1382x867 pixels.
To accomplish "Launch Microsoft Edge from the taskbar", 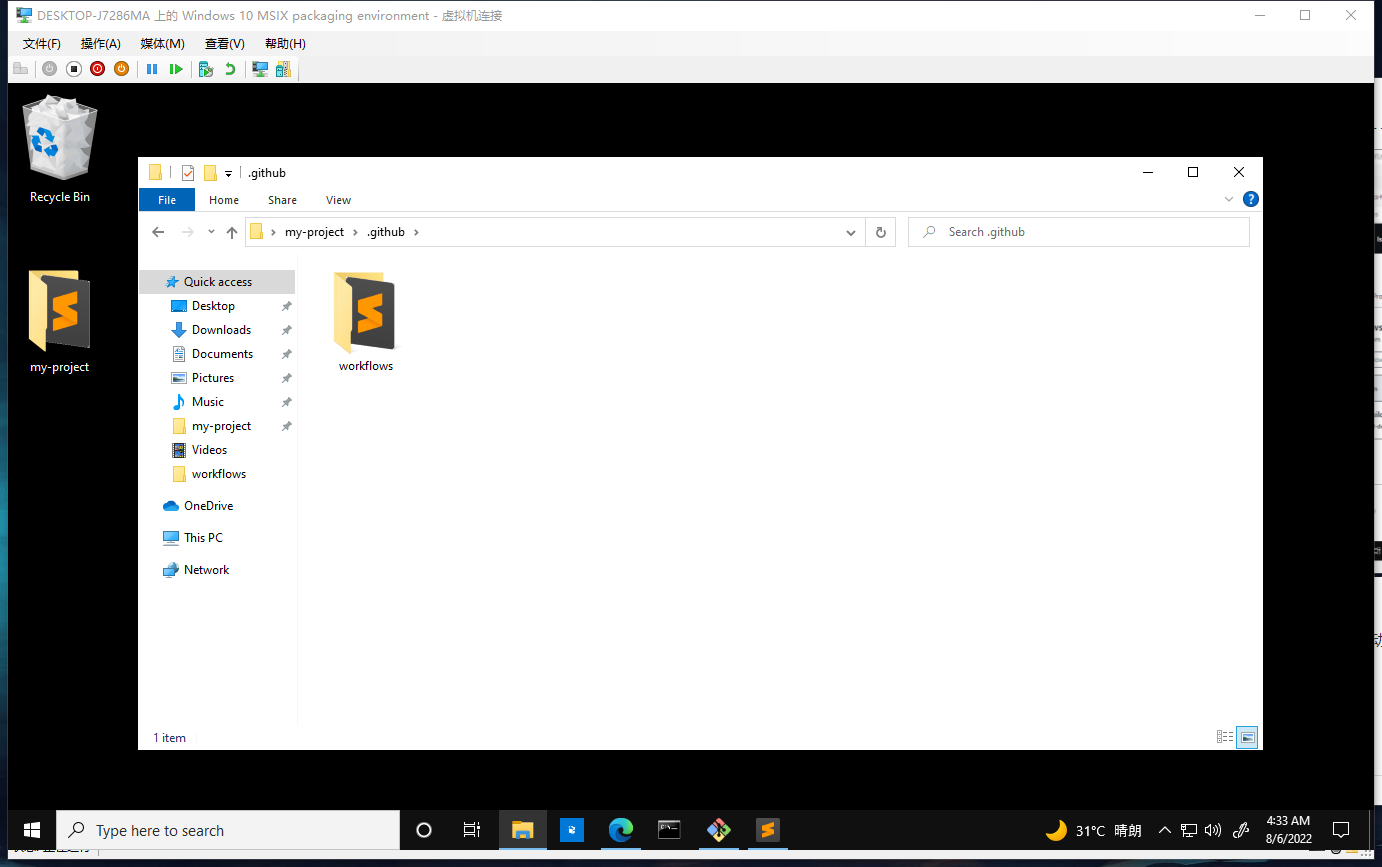I will tap(621, 830).
